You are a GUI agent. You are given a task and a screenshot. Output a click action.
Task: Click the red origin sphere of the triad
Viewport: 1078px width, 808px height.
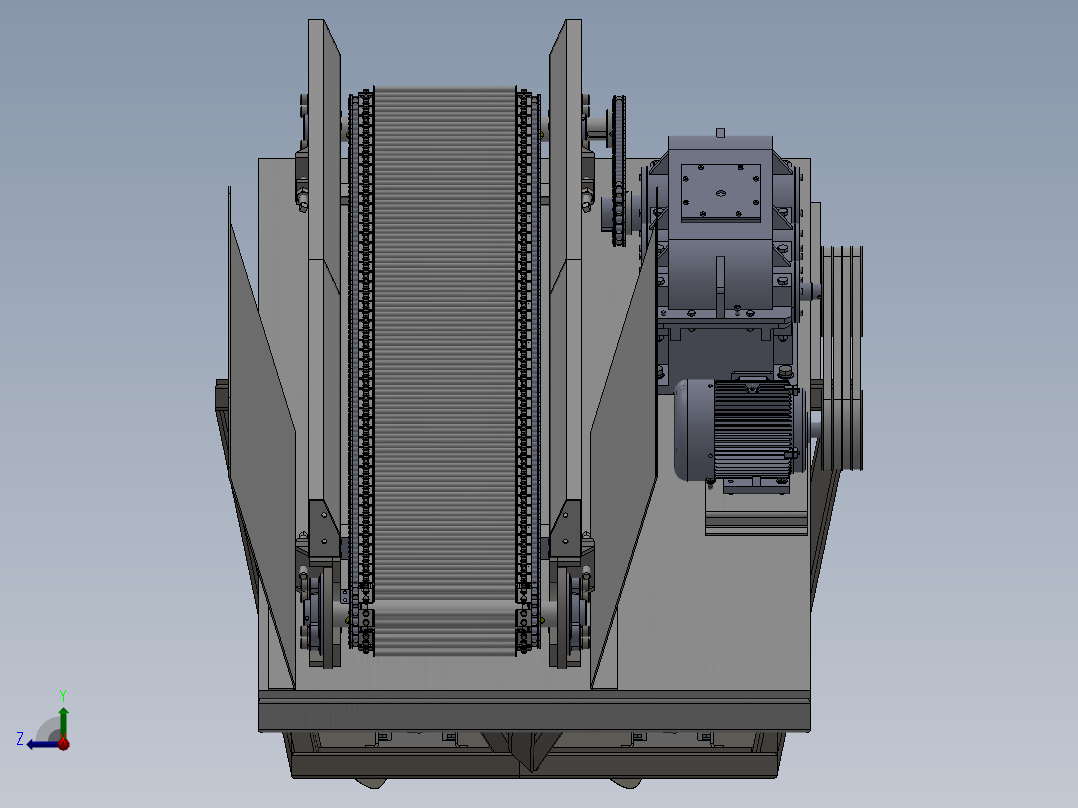pos(63,743)
